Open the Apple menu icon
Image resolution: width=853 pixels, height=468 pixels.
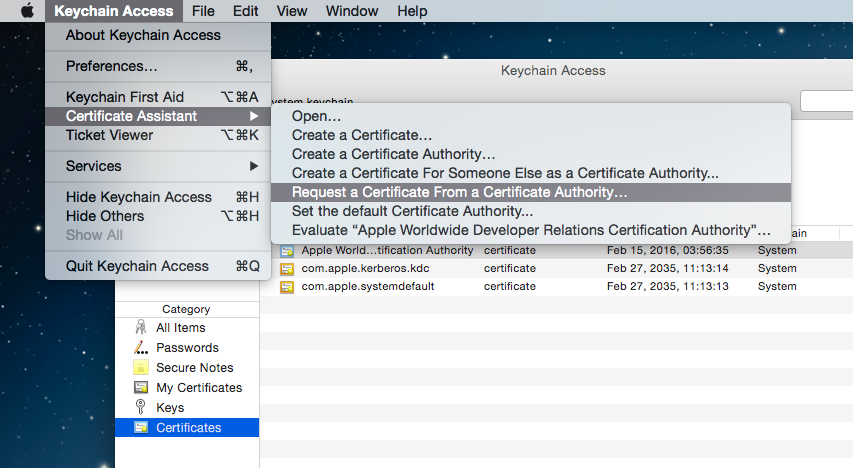click(27, 10)
